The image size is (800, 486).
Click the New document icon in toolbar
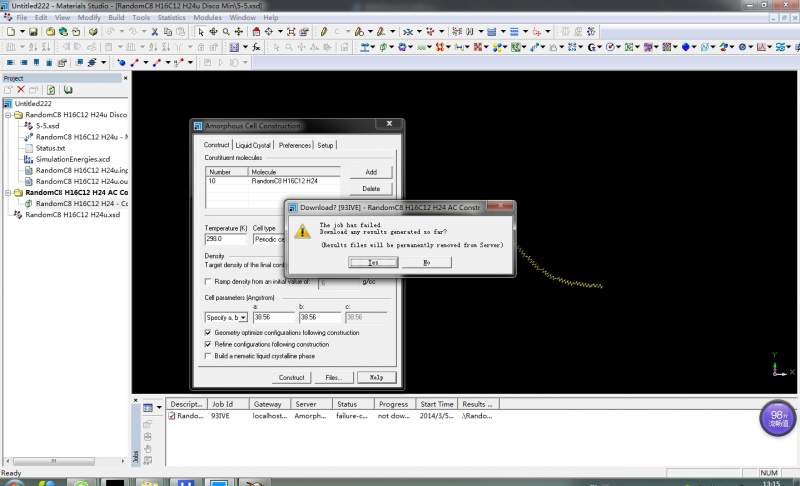coord(11,32)
